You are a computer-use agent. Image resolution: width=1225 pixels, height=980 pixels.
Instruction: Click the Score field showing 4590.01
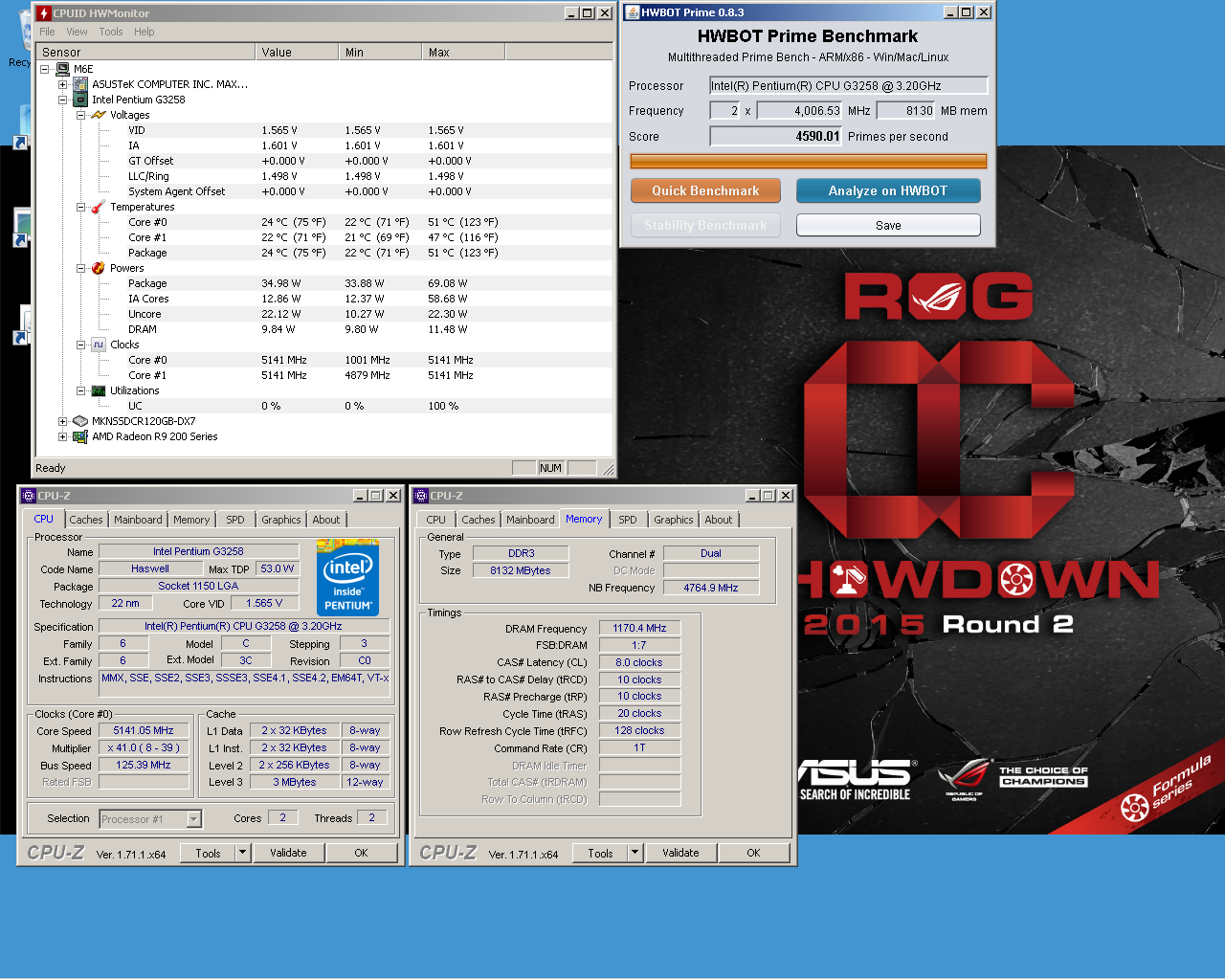[776, 136]
